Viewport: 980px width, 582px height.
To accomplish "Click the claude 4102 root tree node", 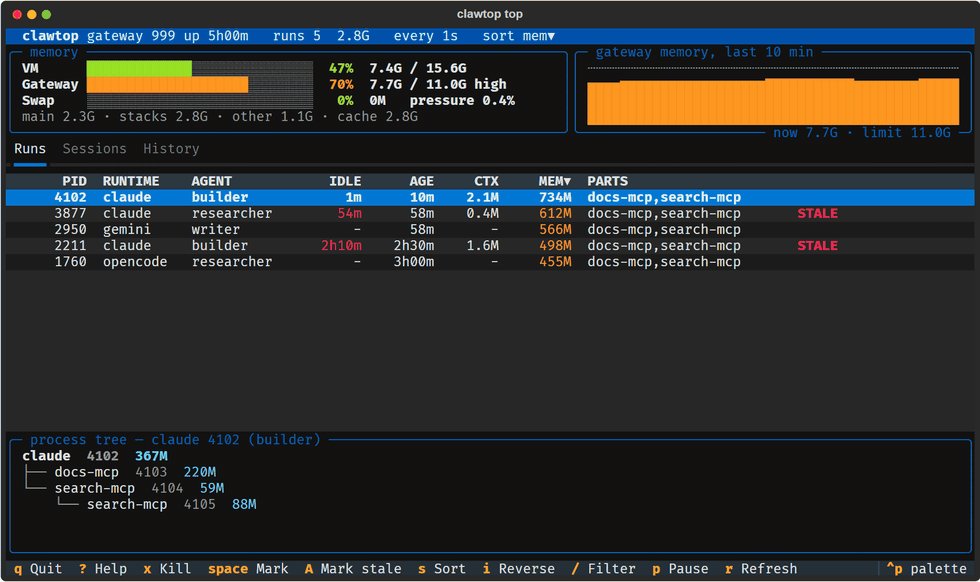I will click(x=95, y=456).
